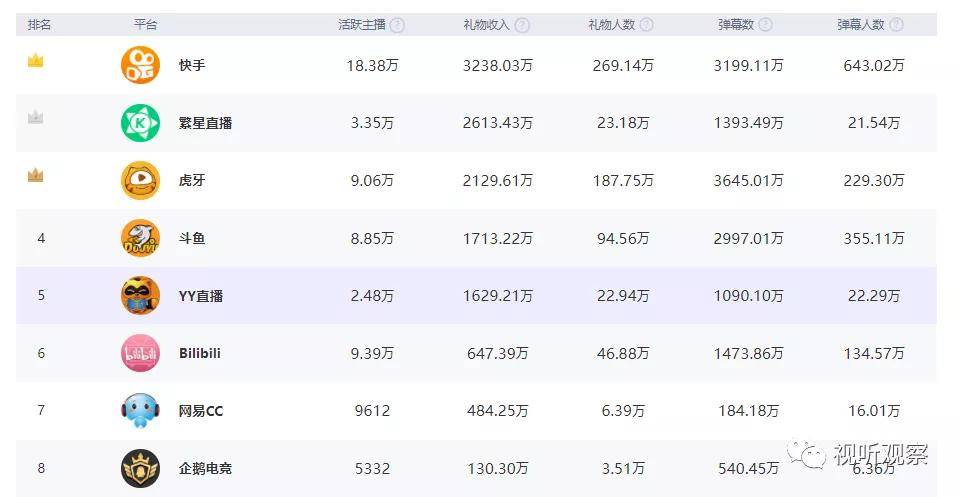960x497 pixels.
Task: Click the info icon next to 弹幕数
Action: [x=765, y=25]
